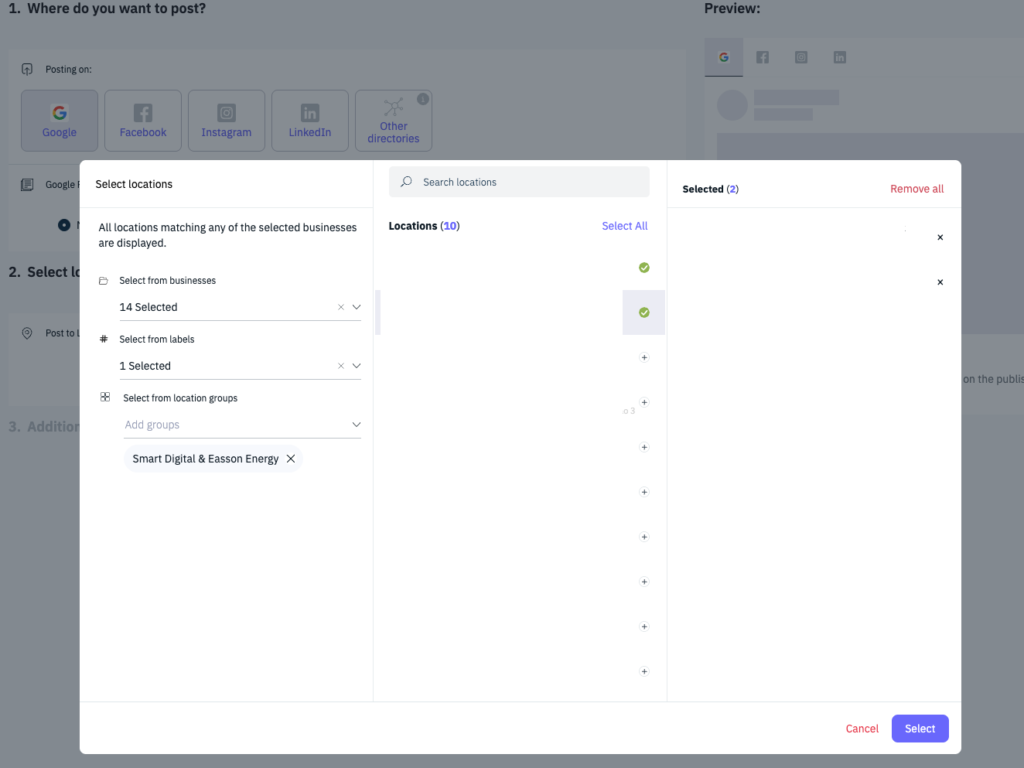
Task: Click the Other directories posting option
Action: pos(393,120)
